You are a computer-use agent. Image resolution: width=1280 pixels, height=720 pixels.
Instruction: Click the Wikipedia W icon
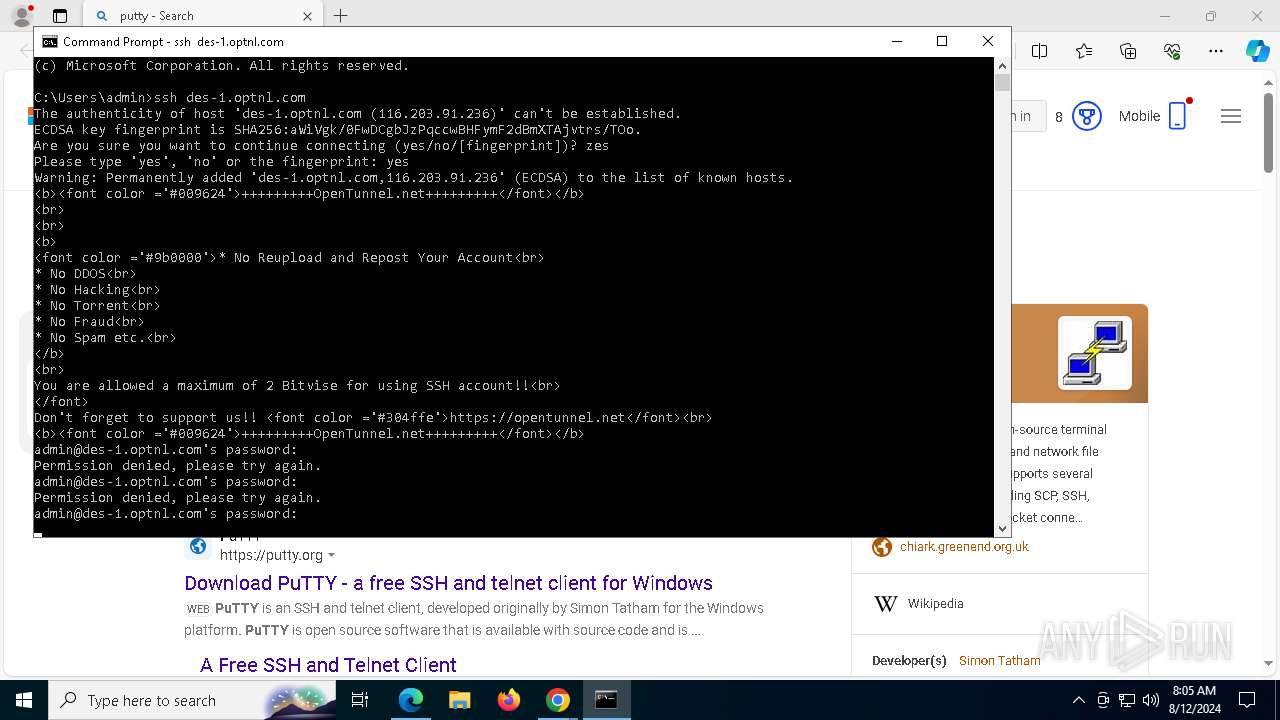tap(885, 604)
